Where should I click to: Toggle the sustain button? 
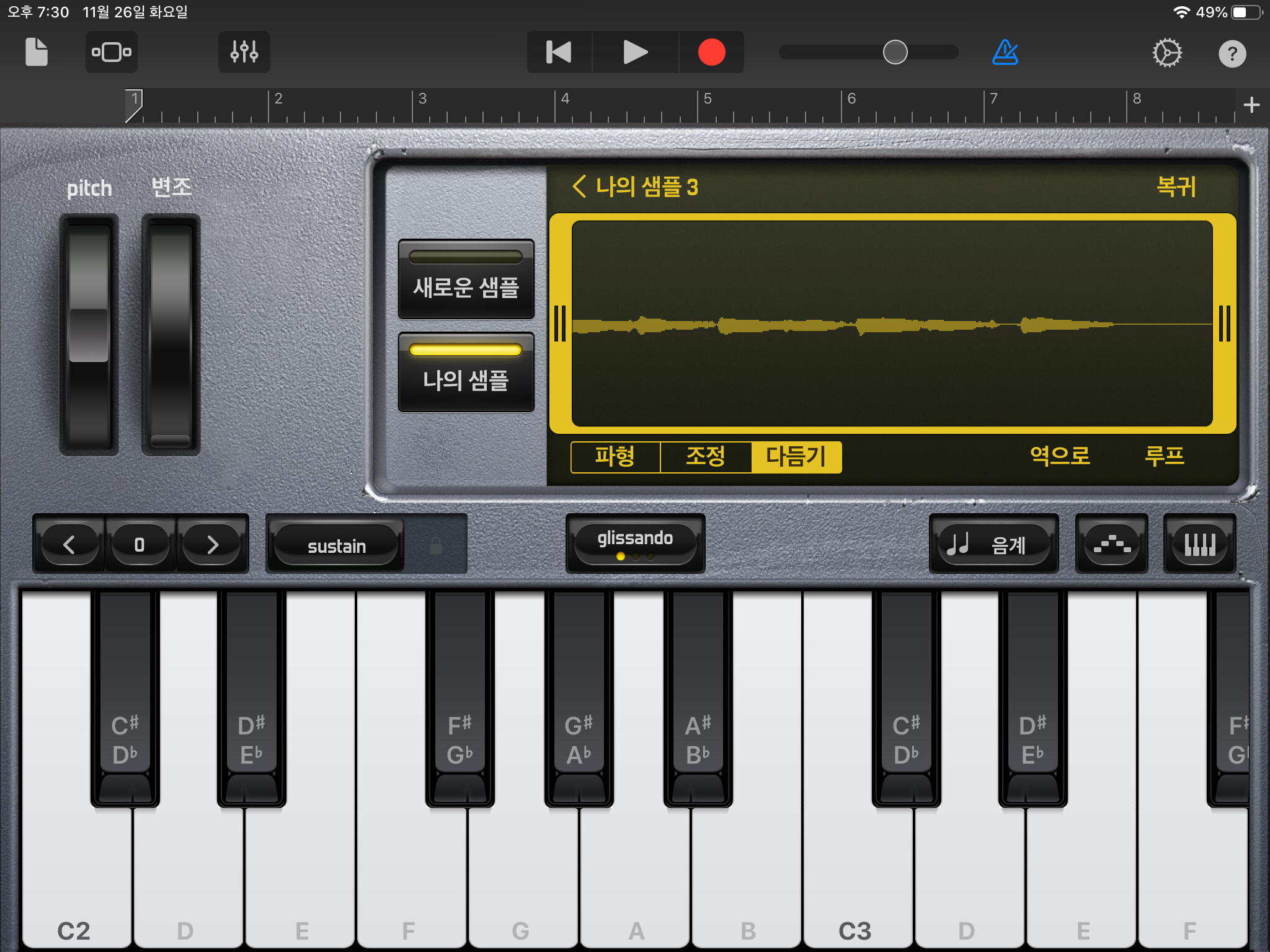(337, 545)
